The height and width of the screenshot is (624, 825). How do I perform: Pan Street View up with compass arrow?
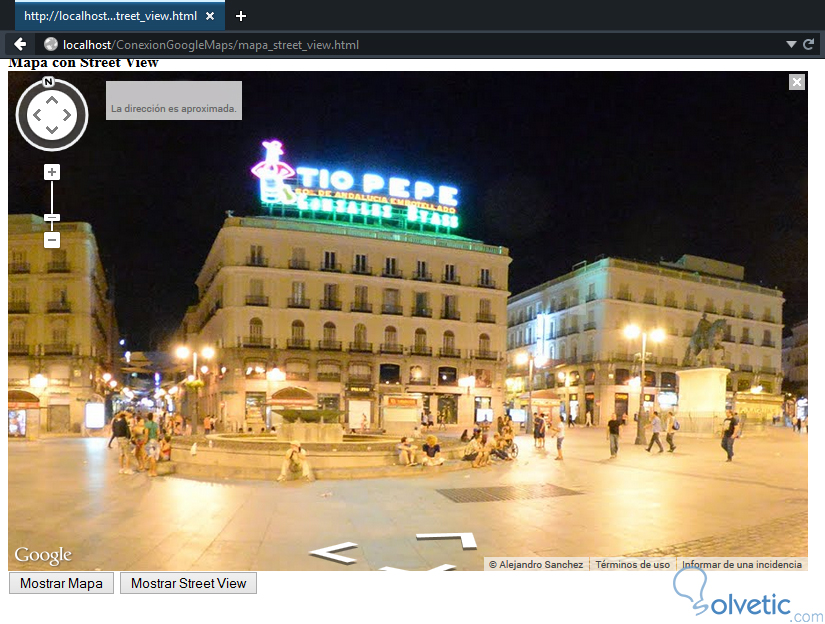click(52, 100)
